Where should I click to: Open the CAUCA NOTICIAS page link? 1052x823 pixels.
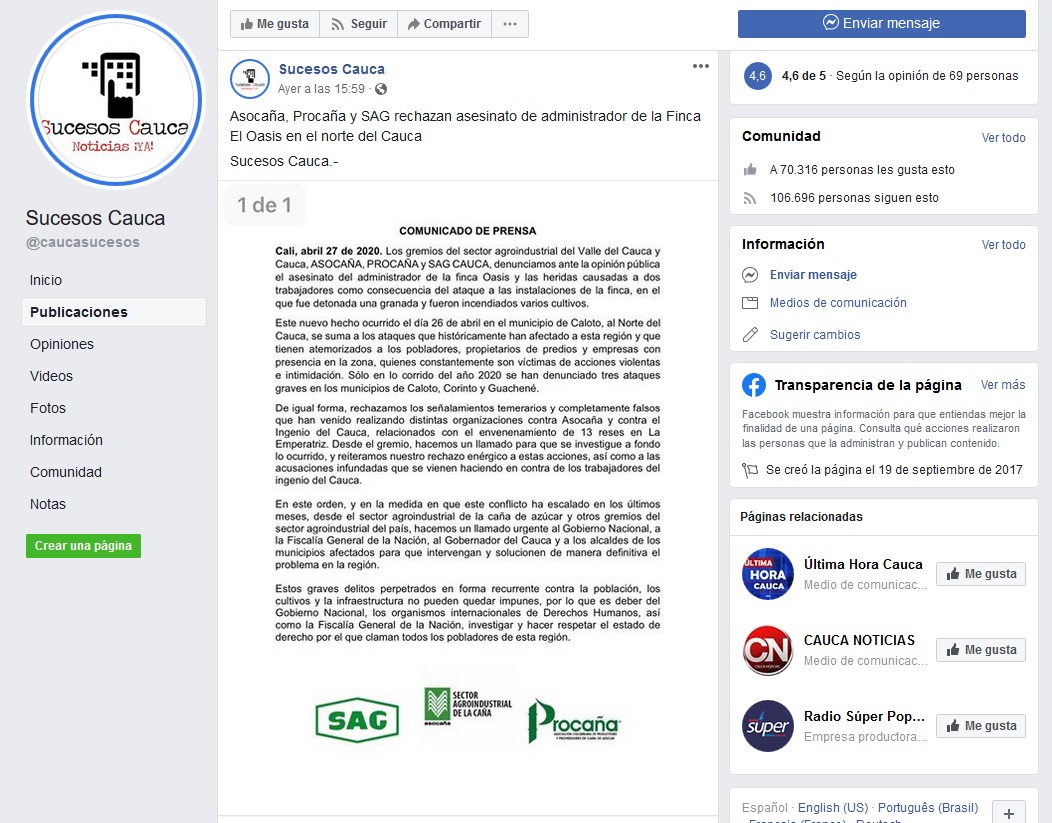(859, 641)
